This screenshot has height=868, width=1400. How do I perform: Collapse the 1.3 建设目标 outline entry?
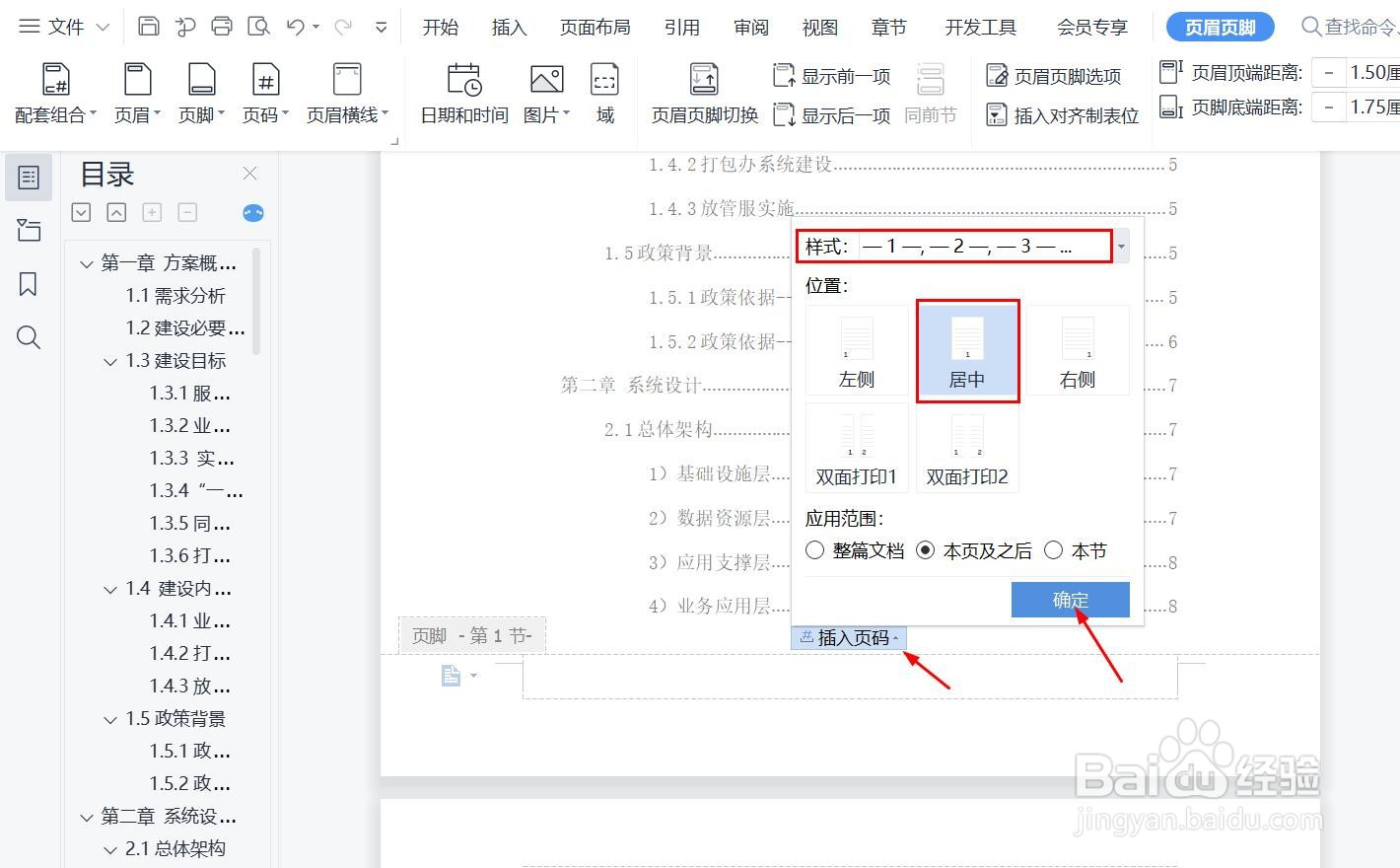[110, 360]
